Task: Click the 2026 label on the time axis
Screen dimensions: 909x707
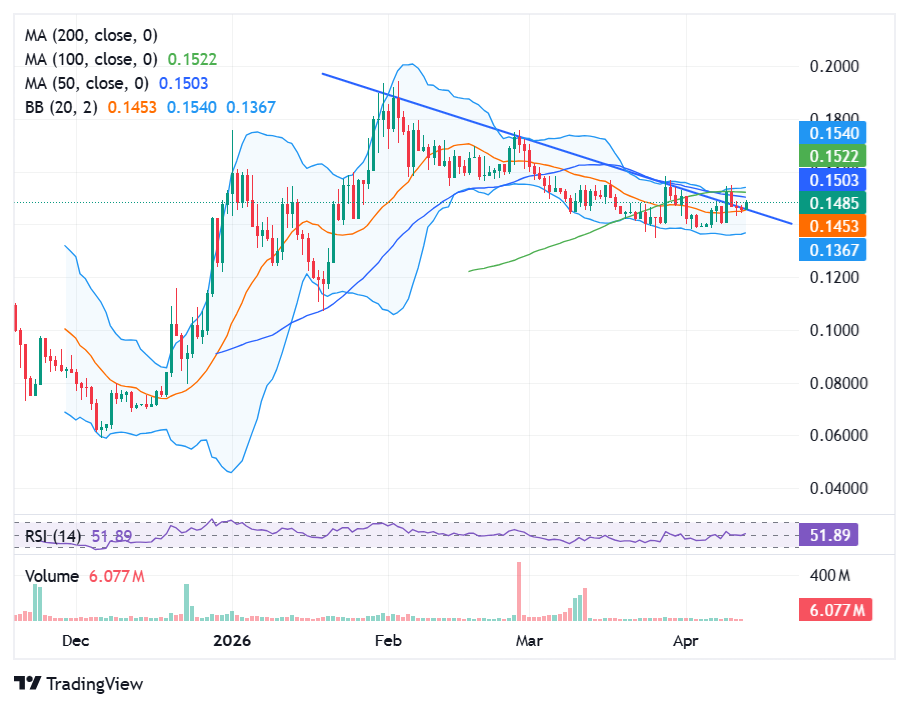Action: point(234,641)
